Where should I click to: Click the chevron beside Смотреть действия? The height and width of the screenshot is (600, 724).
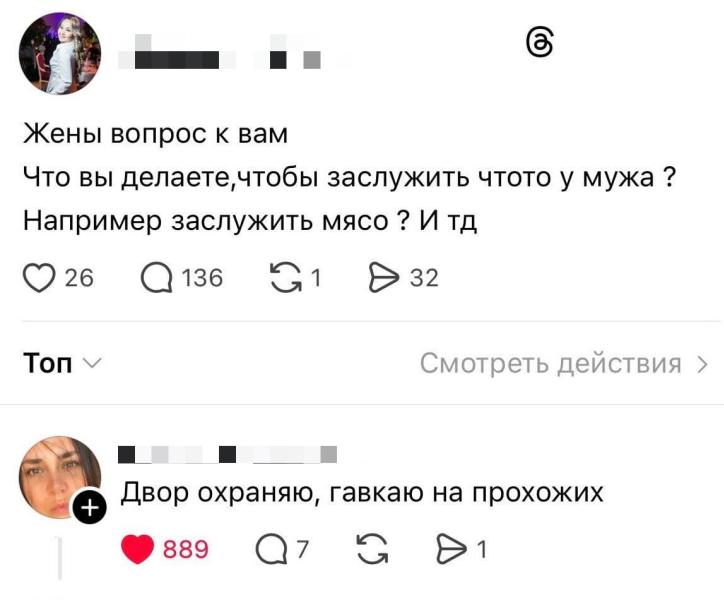[702, 363]
